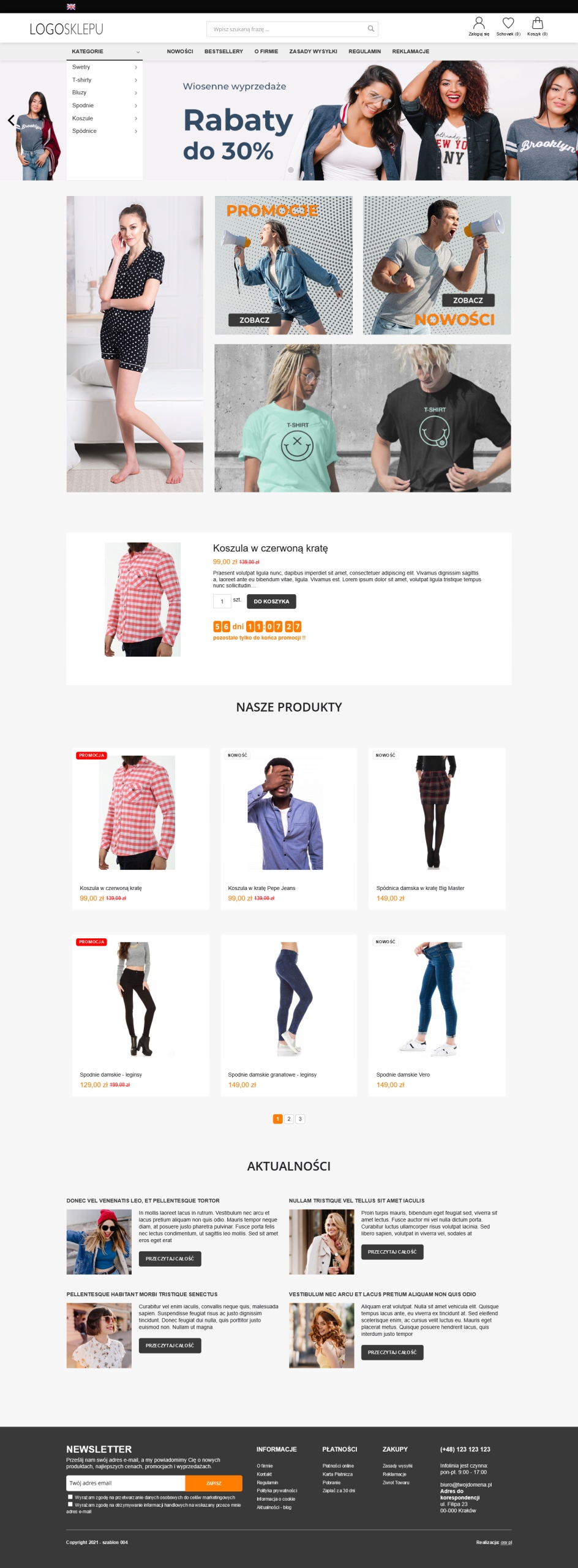578x1568 pixels.
Task: Go to page 2 of products
Action: coord(289,1119)
